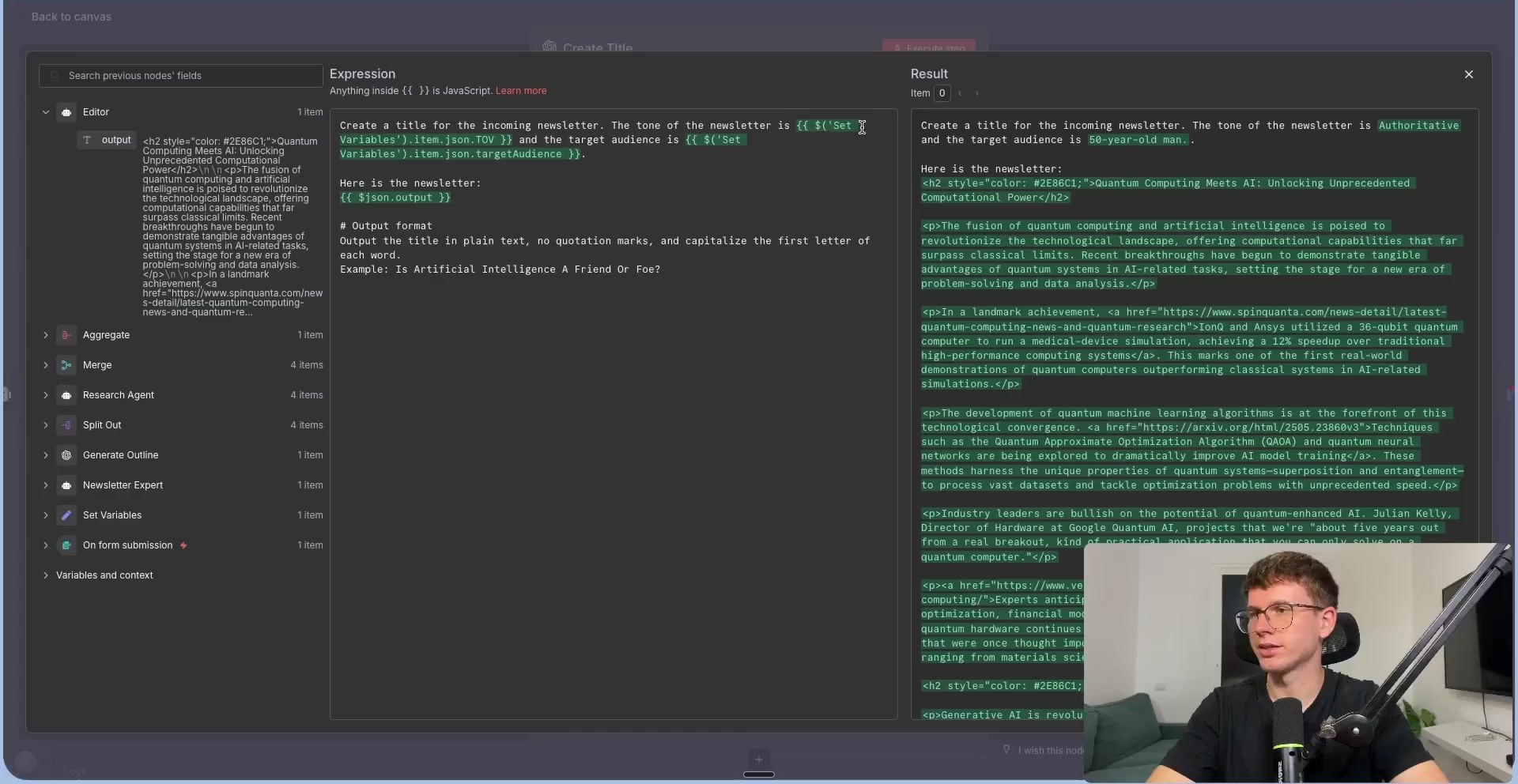Expand the Research Agent node section
This screenshot has width=1518, height=784.
(x=45, y=395)
